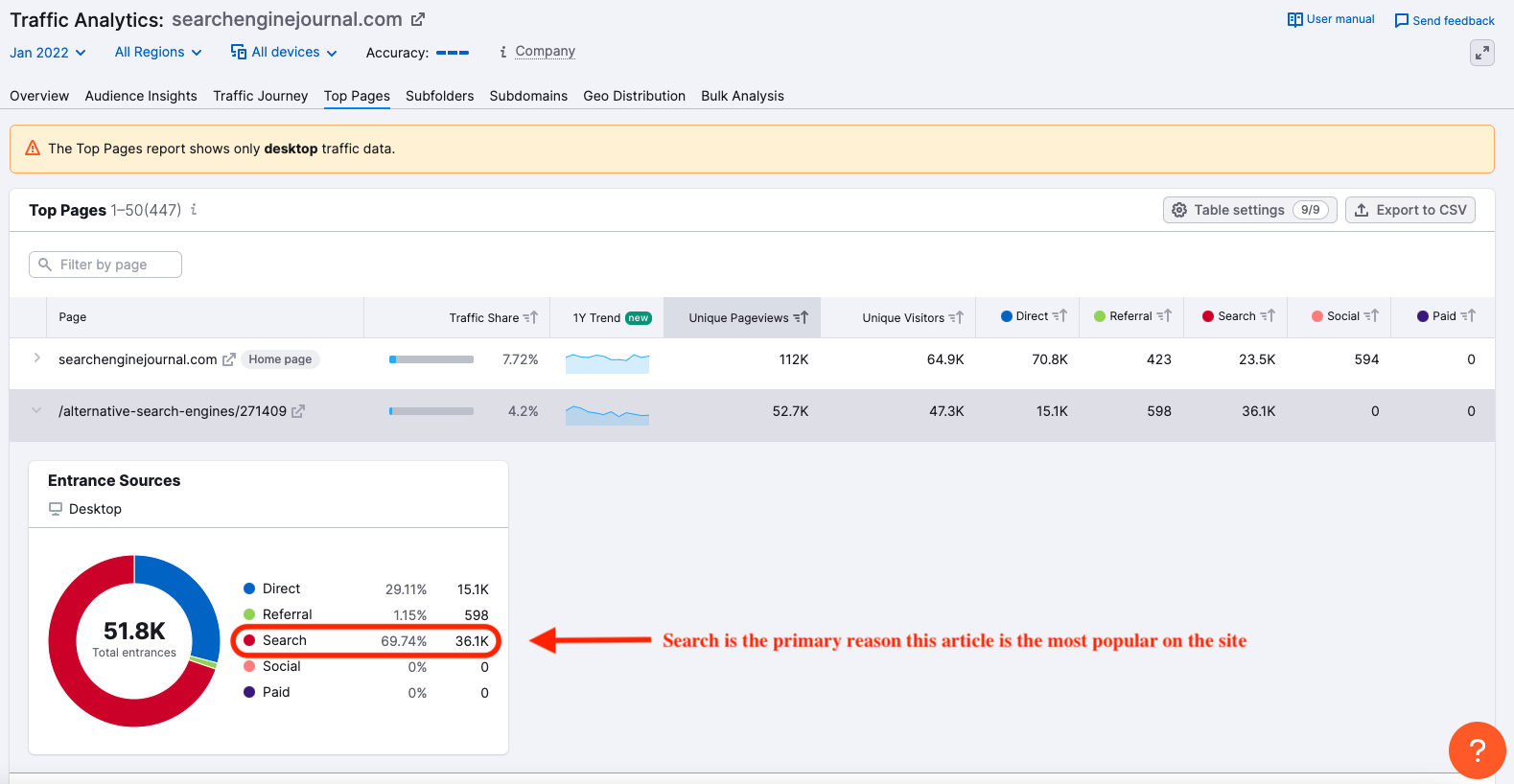Image resolution: width=1514 pixels, height=784 pixels.
Task: Click the Send feedback link
Action: tap(1454, 20)
